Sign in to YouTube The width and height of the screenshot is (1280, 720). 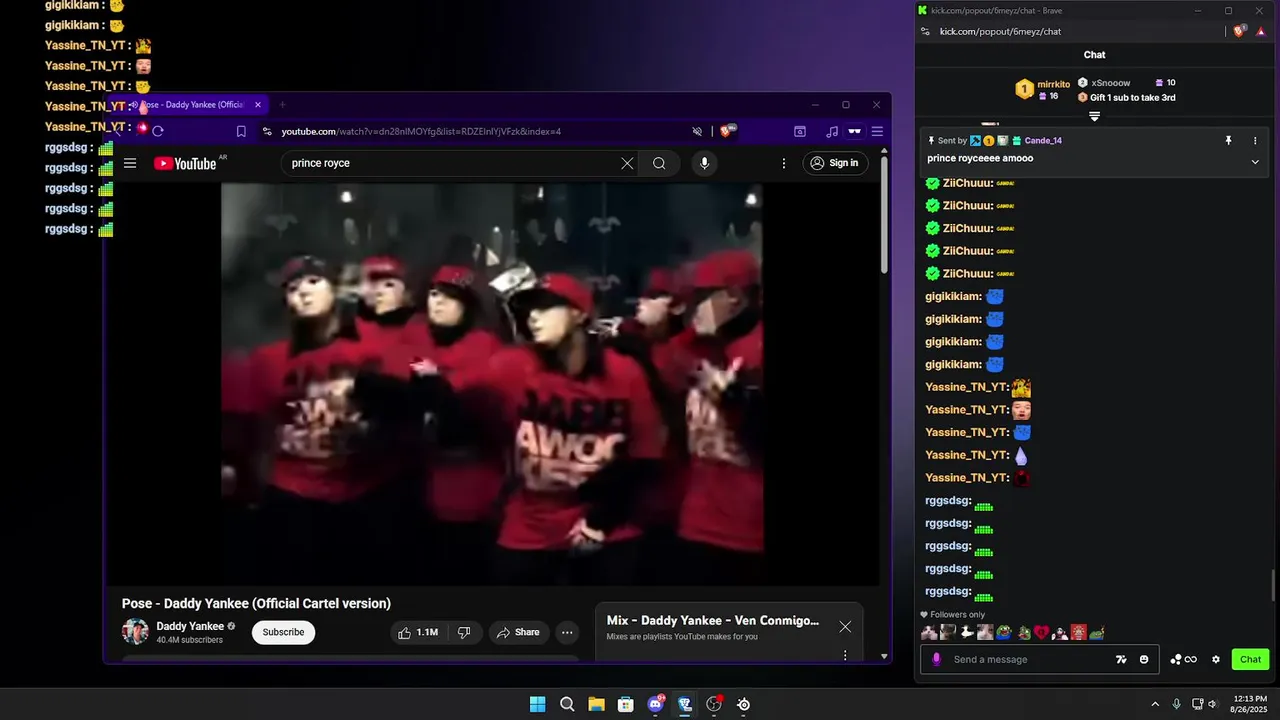(x=834, y=163)
